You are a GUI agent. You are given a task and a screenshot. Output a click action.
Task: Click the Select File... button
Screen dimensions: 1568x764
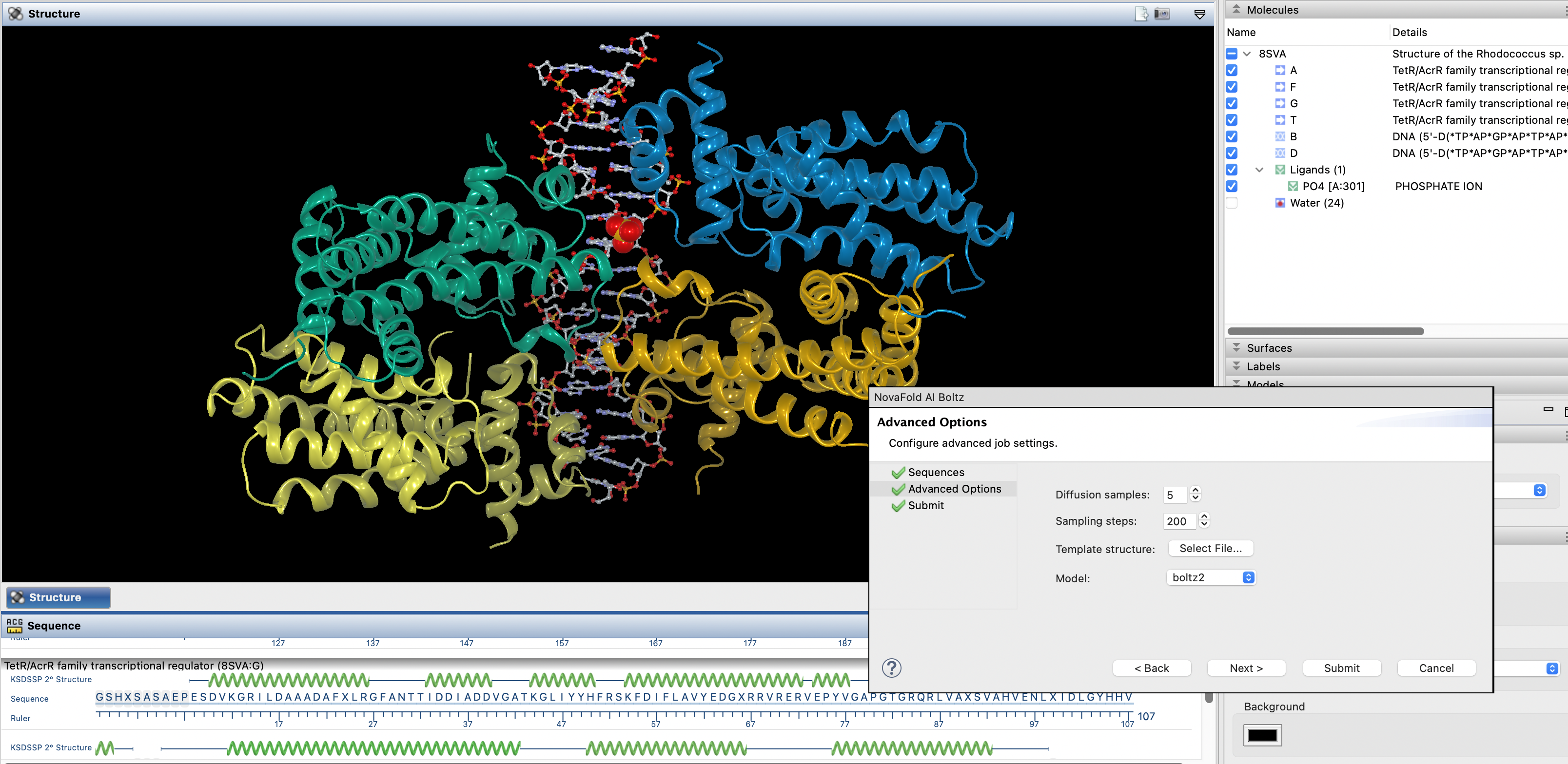coord(1210,548)
